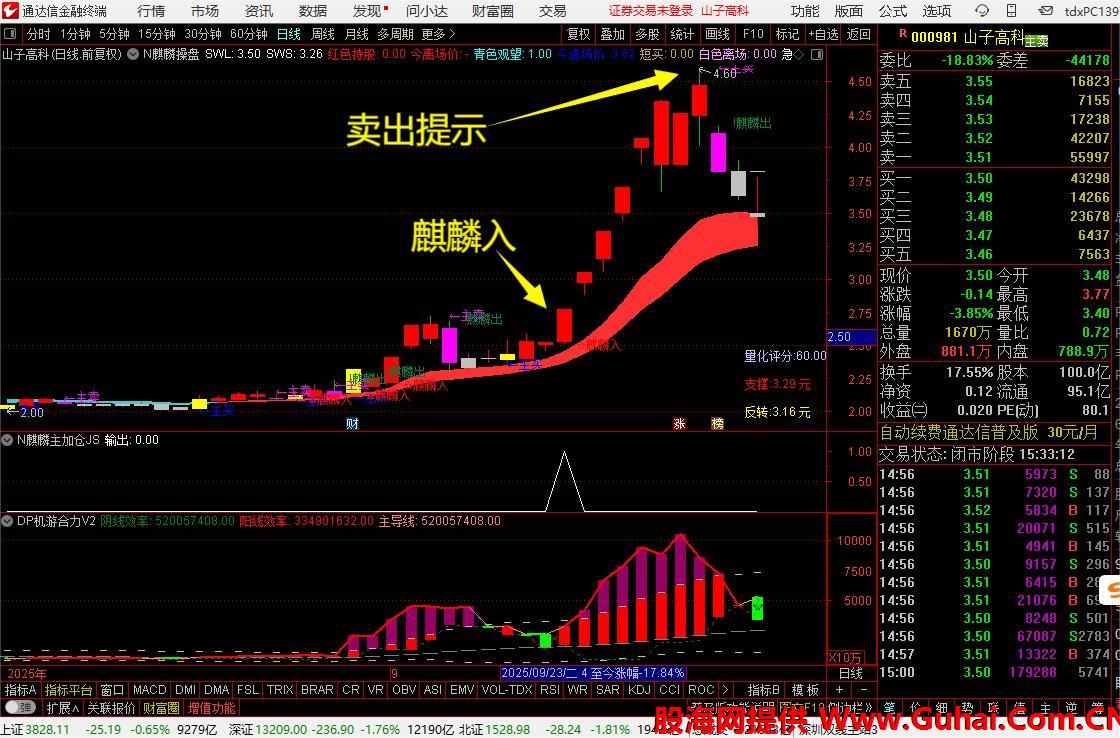Screen dimensions: 1120x738
Task: Click the +自选 add to watchlist button
Action: (x=824, y=34)
